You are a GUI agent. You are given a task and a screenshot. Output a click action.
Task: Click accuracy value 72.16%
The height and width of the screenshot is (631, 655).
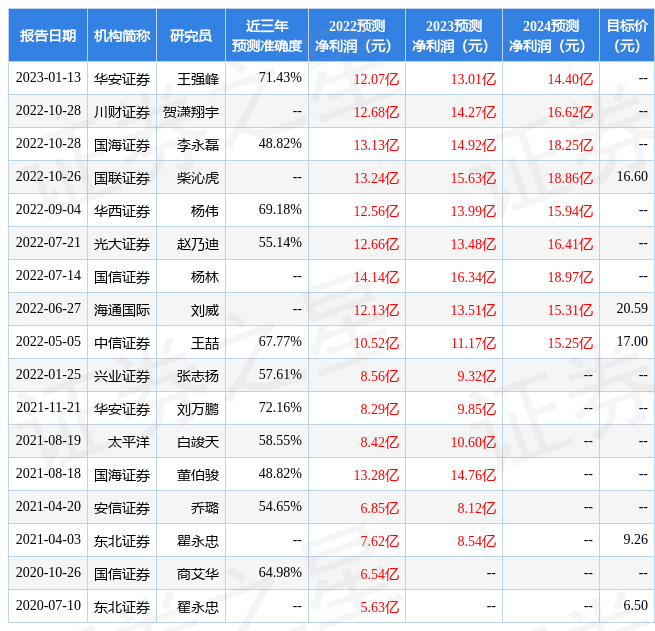280,408
